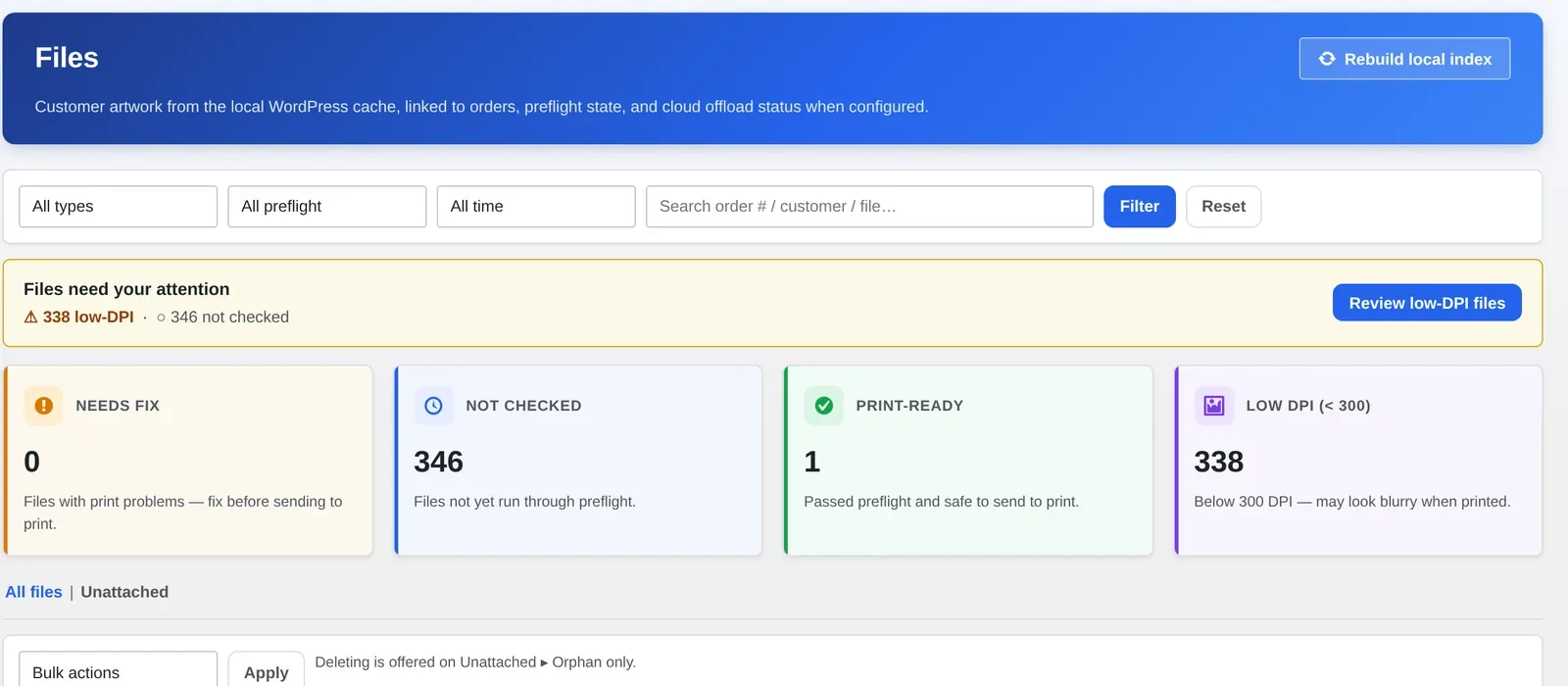Open the Not Checked summary card
The width and height of the screenshot is (1568, 686).
[x=578, y=461]
